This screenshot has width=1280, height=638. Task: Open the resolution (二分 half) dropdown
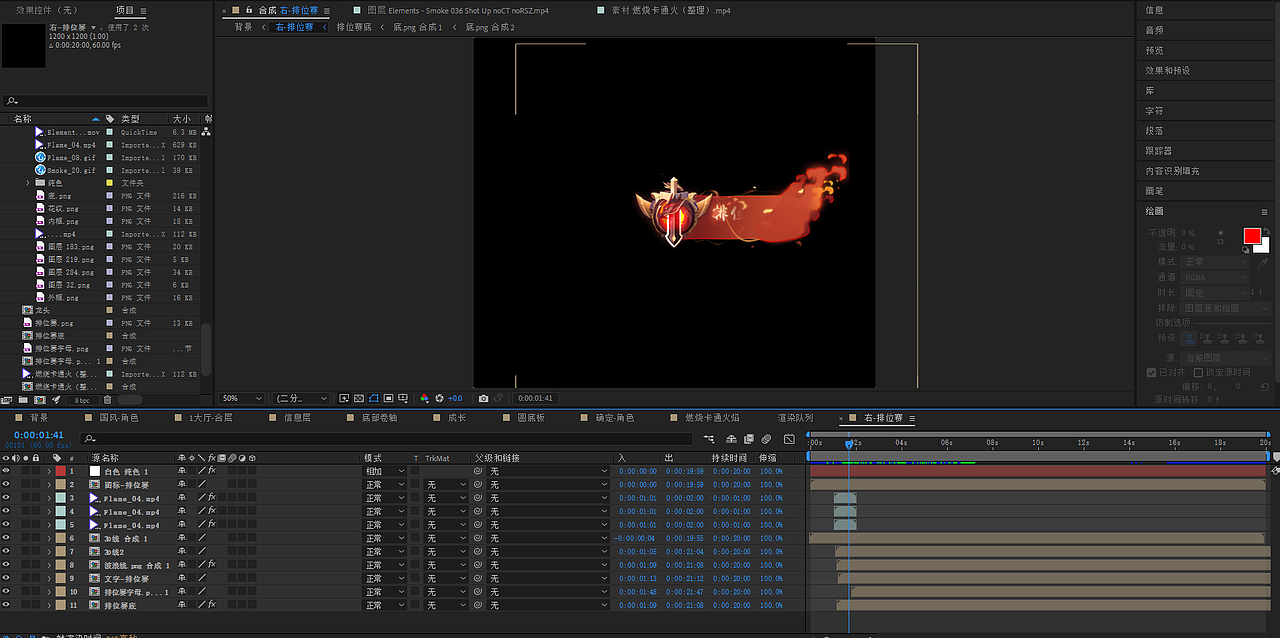300,398
